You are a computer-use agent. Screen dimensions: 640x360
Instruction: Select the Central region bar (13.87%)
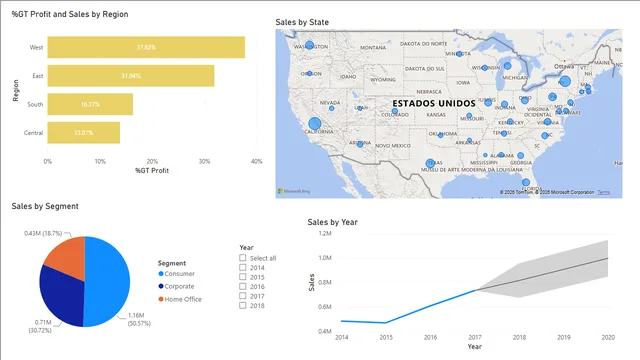pyautogui.click(x=84, y=133)
